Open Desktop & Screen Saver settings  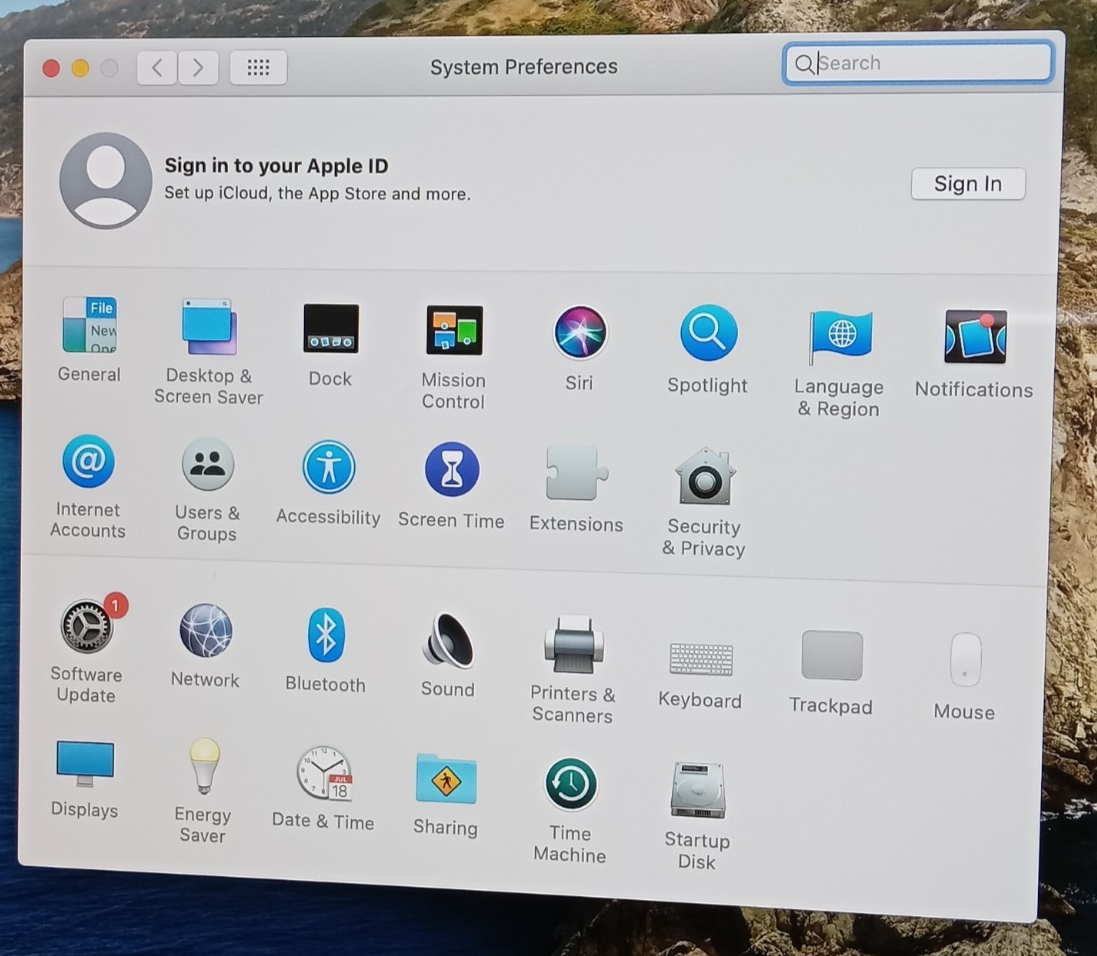coord(208,325)
